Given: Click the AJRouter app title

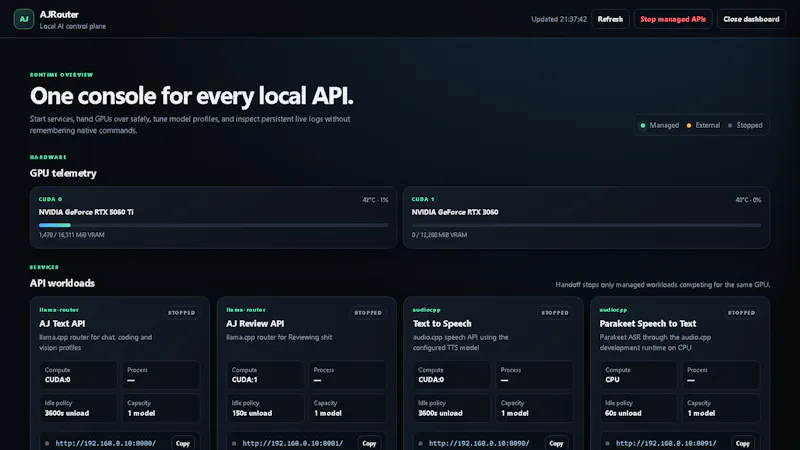Looking at the screenshot, I should 59,14.
